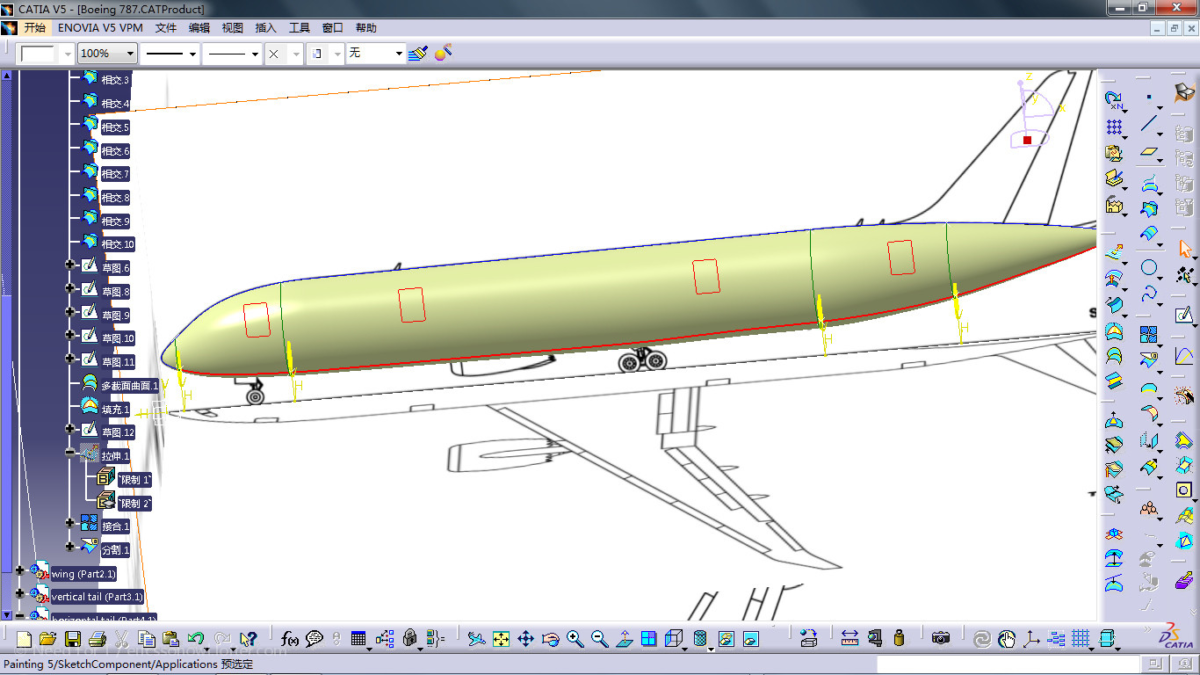The width and height of the screenshot is (1200, 675).
Task: Open the 视图 menu
Action: 232,28
